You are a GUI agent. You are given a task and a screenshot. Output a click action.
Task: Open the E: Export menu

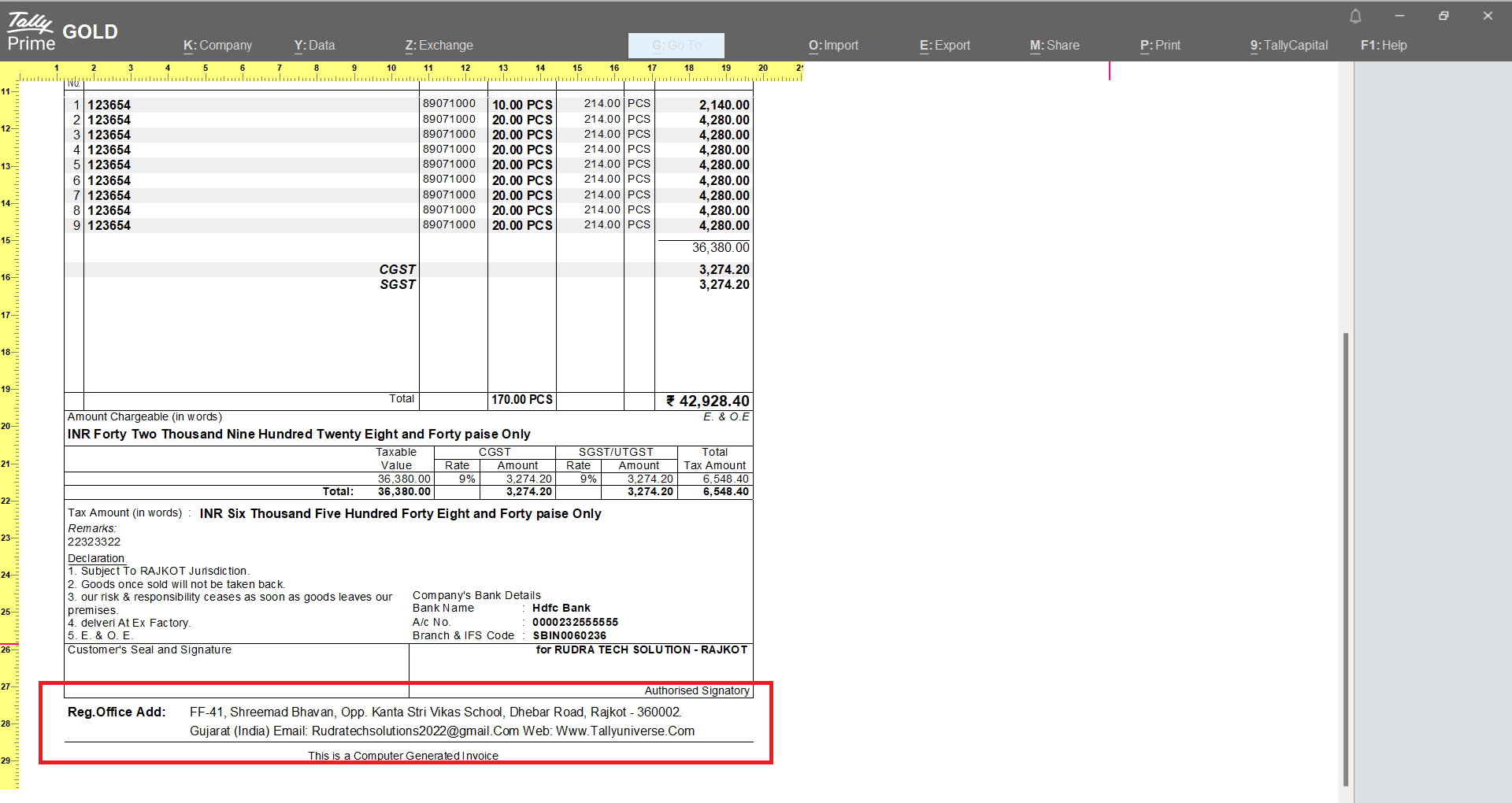(944, 46)
